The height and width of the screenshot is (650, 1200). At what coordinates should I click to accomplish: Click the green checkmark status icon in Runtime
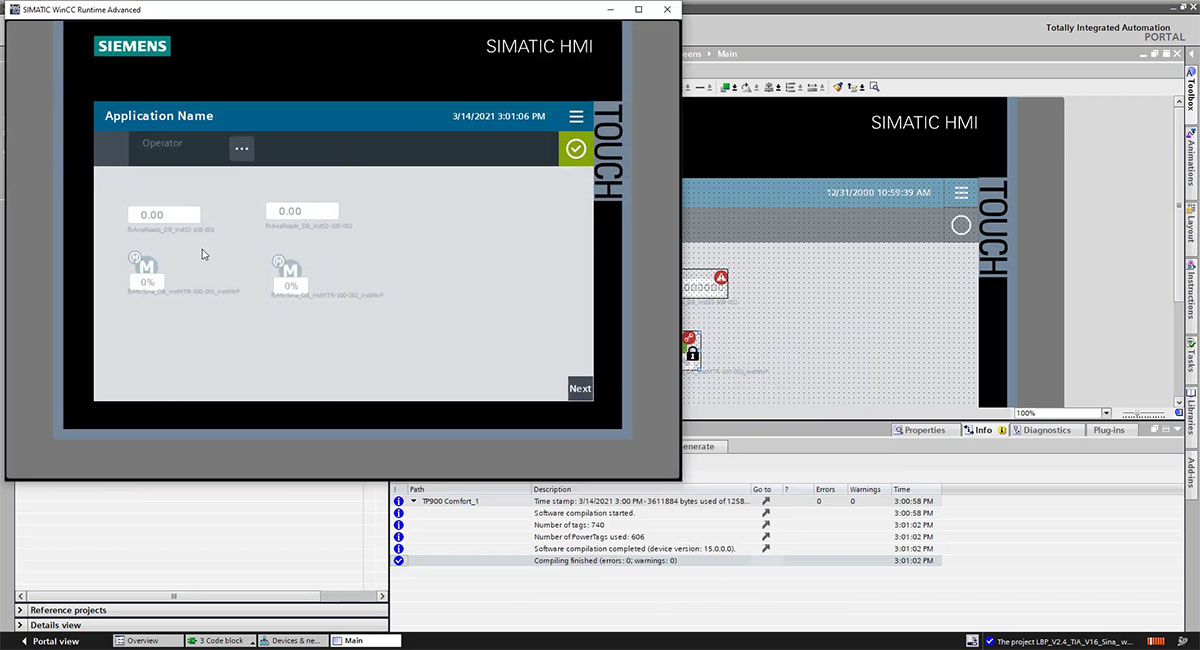576,149
